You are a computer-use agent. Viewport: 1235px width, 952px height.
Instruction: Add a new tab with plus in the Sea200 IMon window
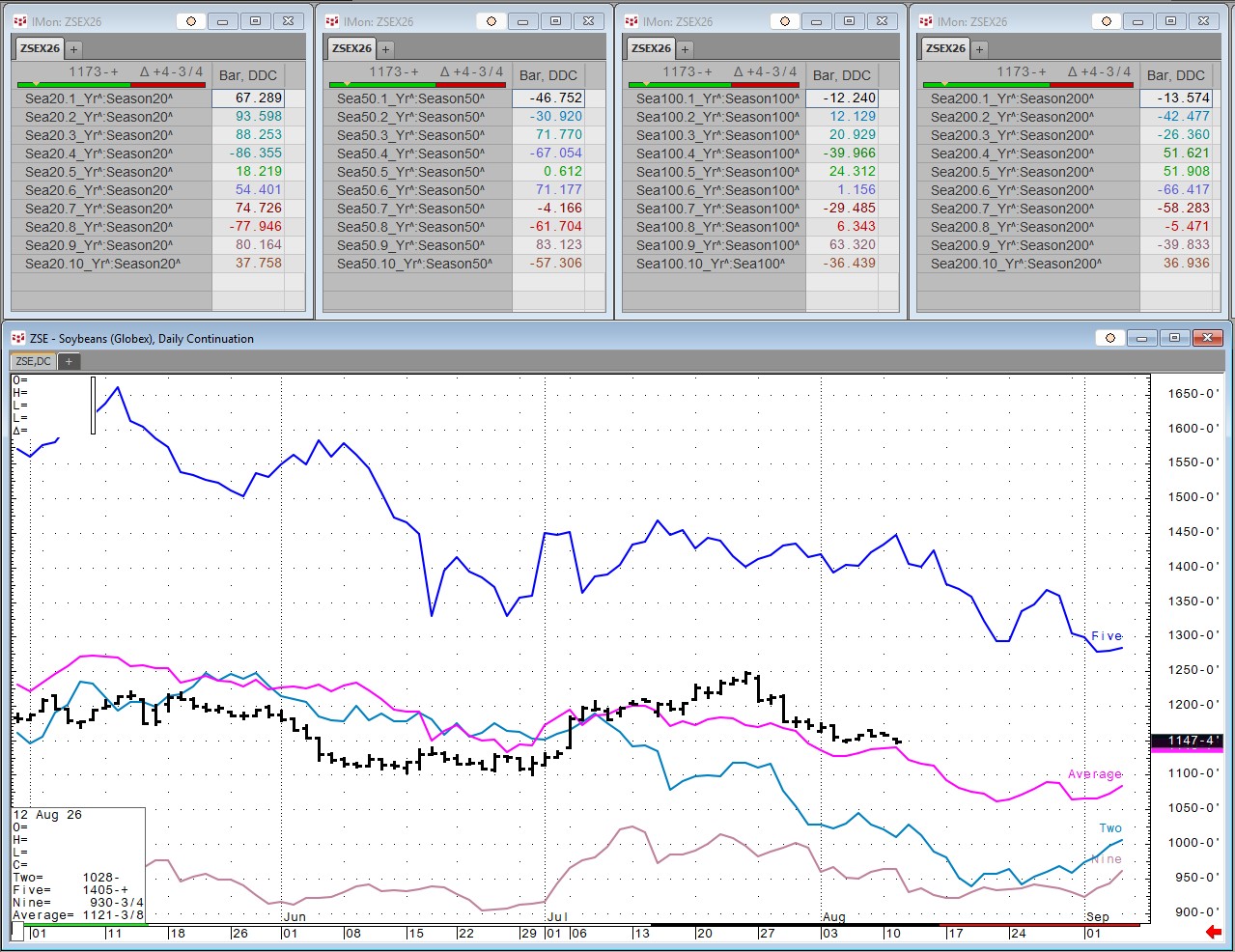[x=979, y=48]
